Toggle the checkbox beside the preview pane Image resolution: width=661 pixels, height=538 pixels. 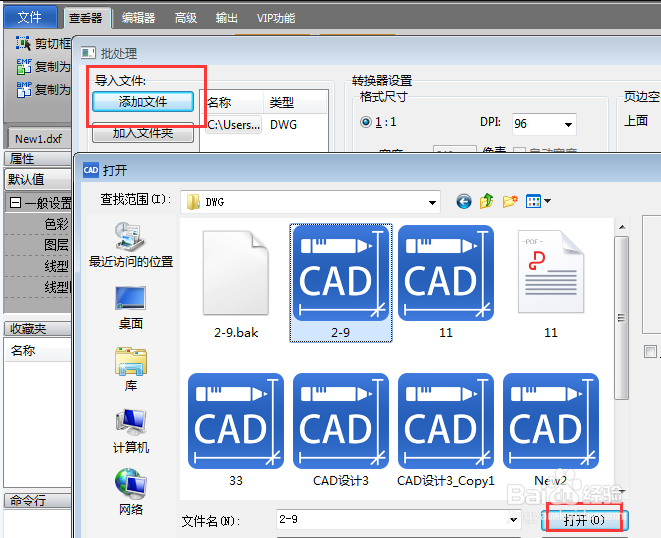coord(650,351)
